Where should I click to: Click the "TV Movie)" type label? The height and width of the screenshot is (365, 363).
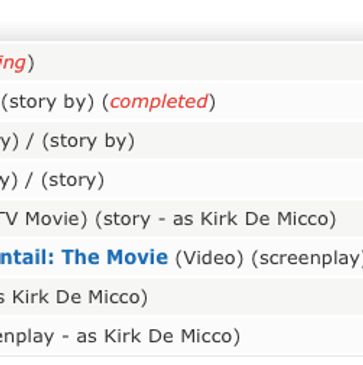click(x=43, y=219)
